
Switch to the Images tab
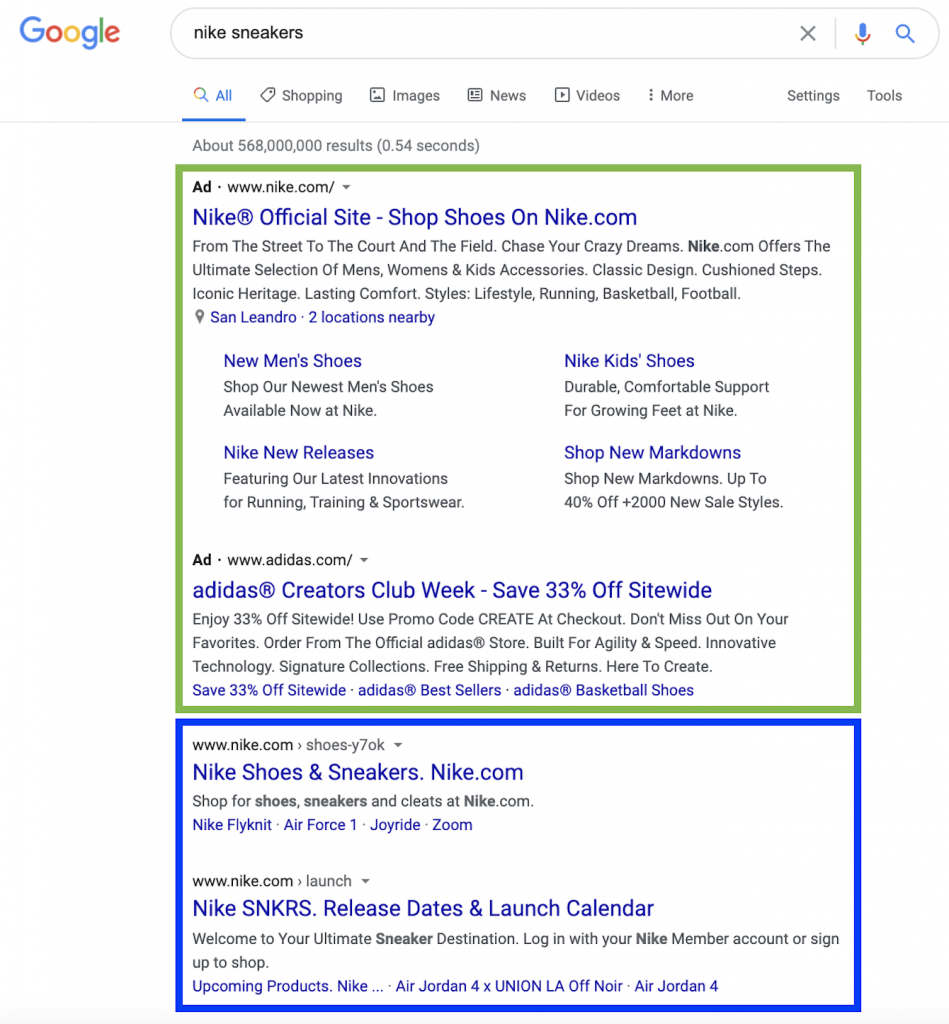[405, 95]
